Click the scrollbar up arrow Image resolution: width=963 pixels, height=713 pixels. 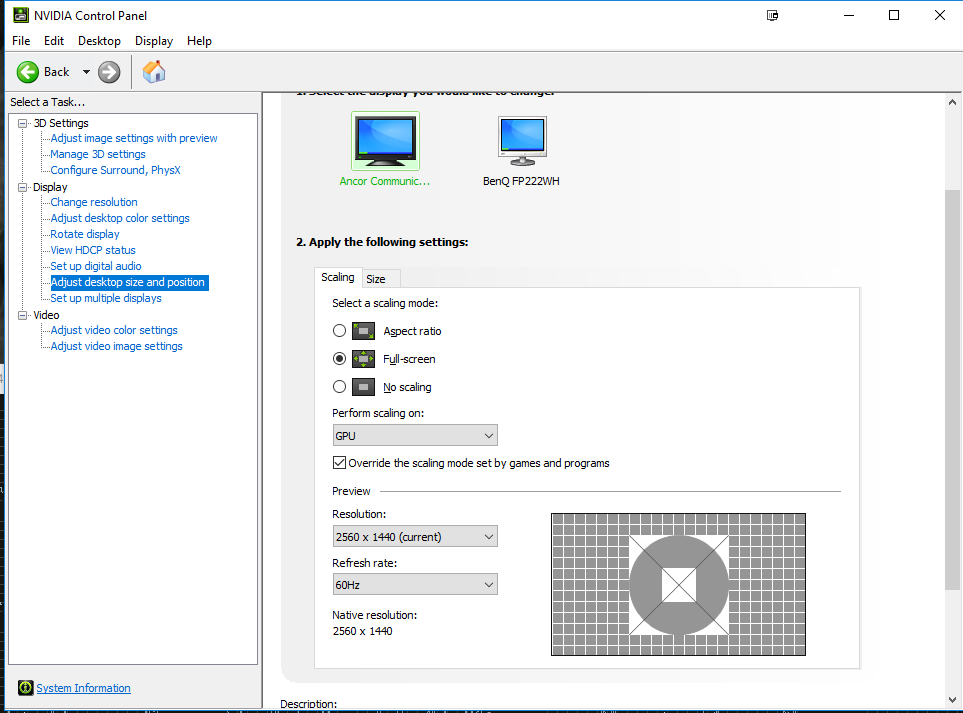tap(952, 102)
